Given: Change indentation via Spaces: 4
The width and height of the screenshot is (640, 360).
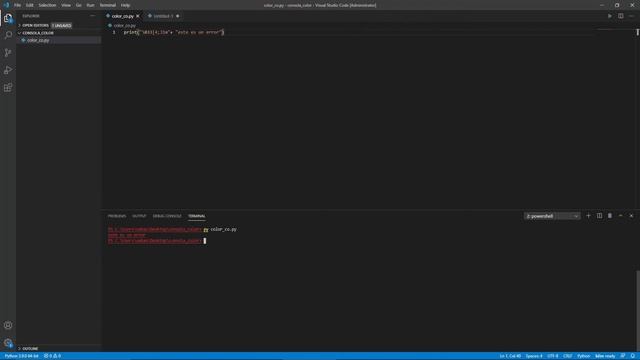Looking at the screenshot, I should click(534, 356).
